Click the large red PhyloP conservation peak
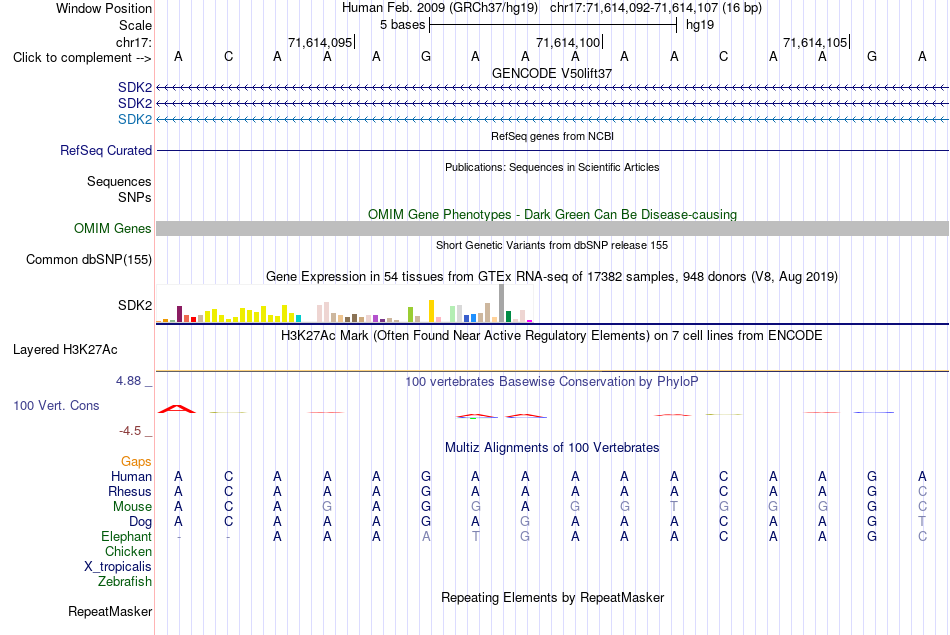This screenshot has width=950, height=635. click(x=177, y=409)
